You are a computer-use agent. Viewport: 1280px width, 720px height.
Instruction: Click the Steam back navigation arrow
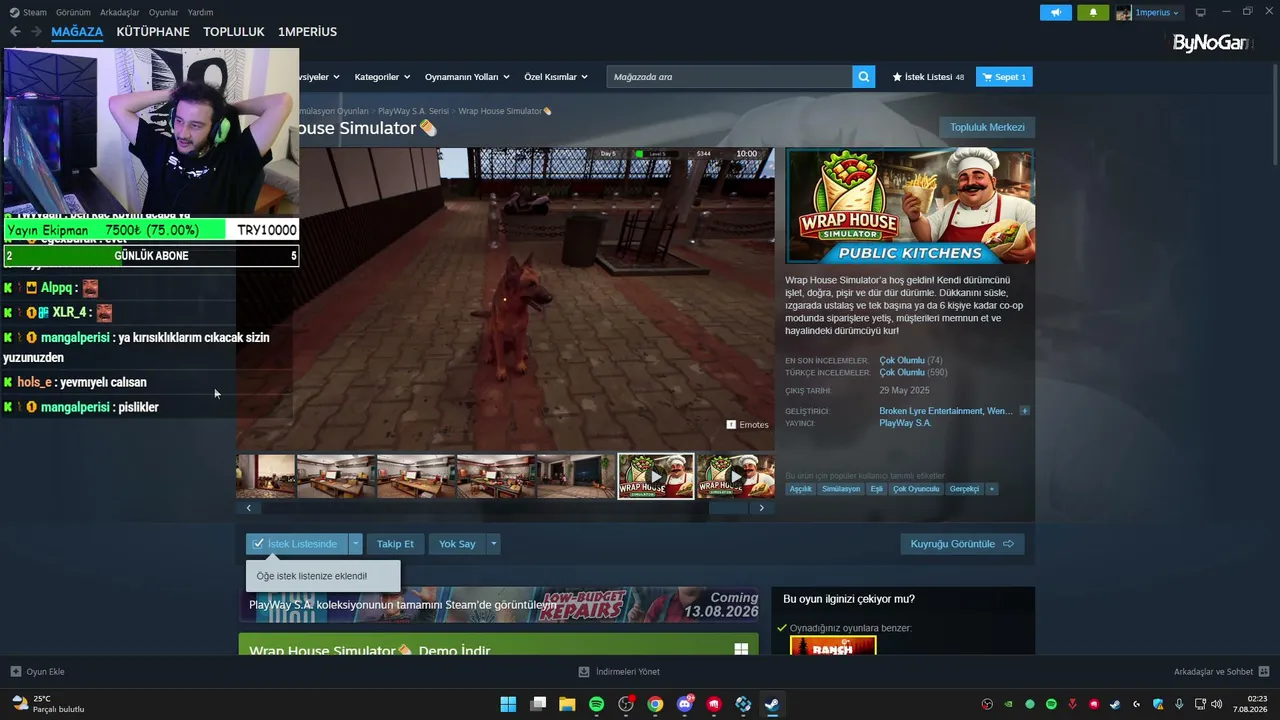tap(15, 32)
